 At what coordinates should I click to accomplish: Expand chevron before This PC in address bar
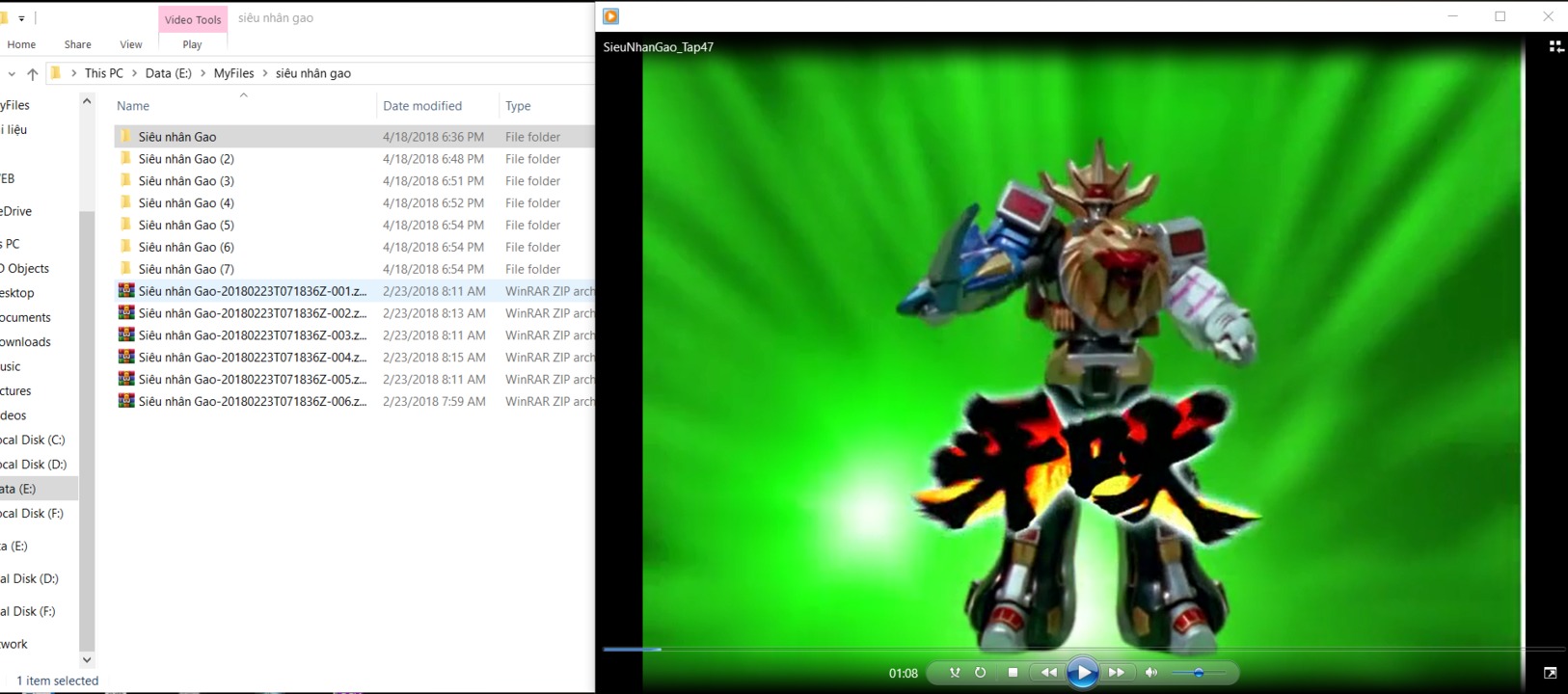point(73,73)
